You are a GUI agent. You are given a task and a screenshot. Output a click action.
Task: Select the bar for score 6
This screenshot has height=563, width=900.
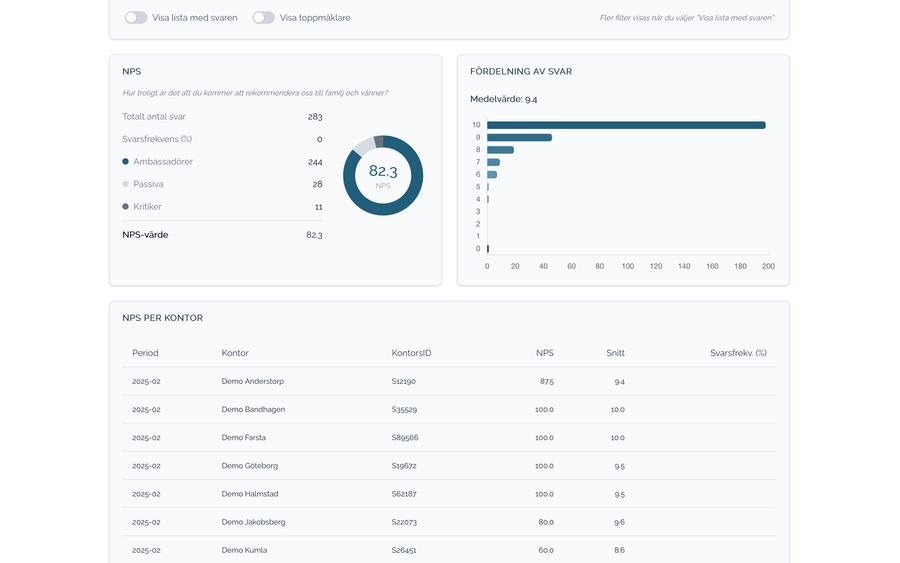pos(492,174)
